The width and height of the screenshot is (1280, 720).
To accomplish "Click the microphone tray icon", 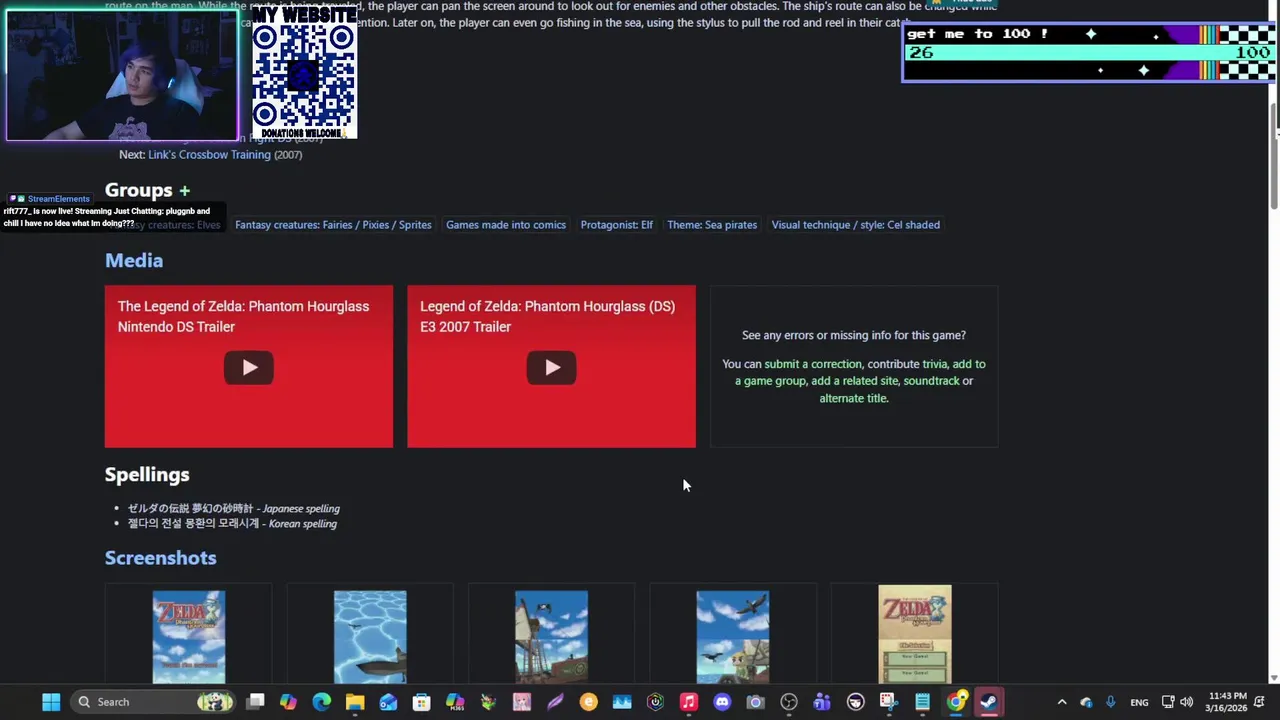I will [x=1110, y=702].
